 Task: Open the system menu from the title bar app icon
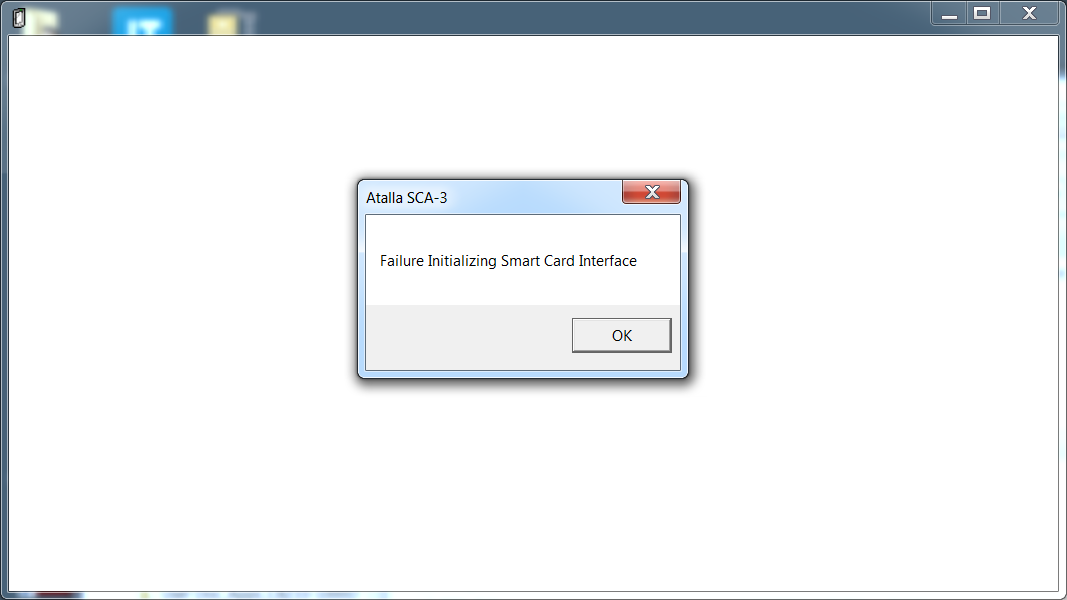click(18, 18)
